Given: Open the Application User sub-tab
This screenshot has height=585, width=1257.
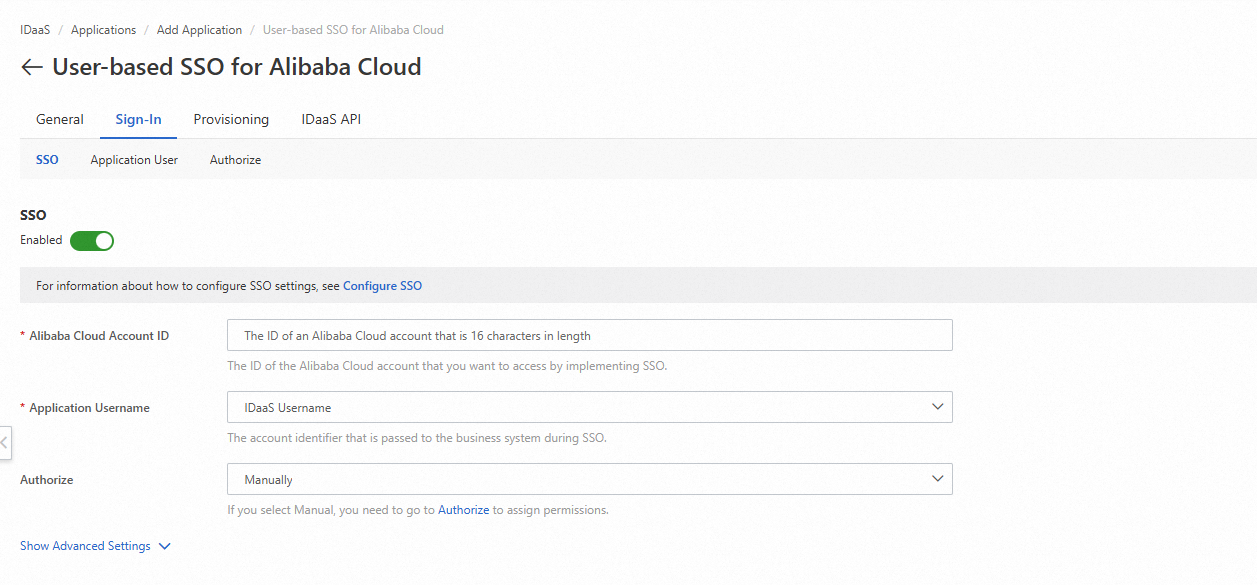Looking at the screenshot, I should coord(134,160).
